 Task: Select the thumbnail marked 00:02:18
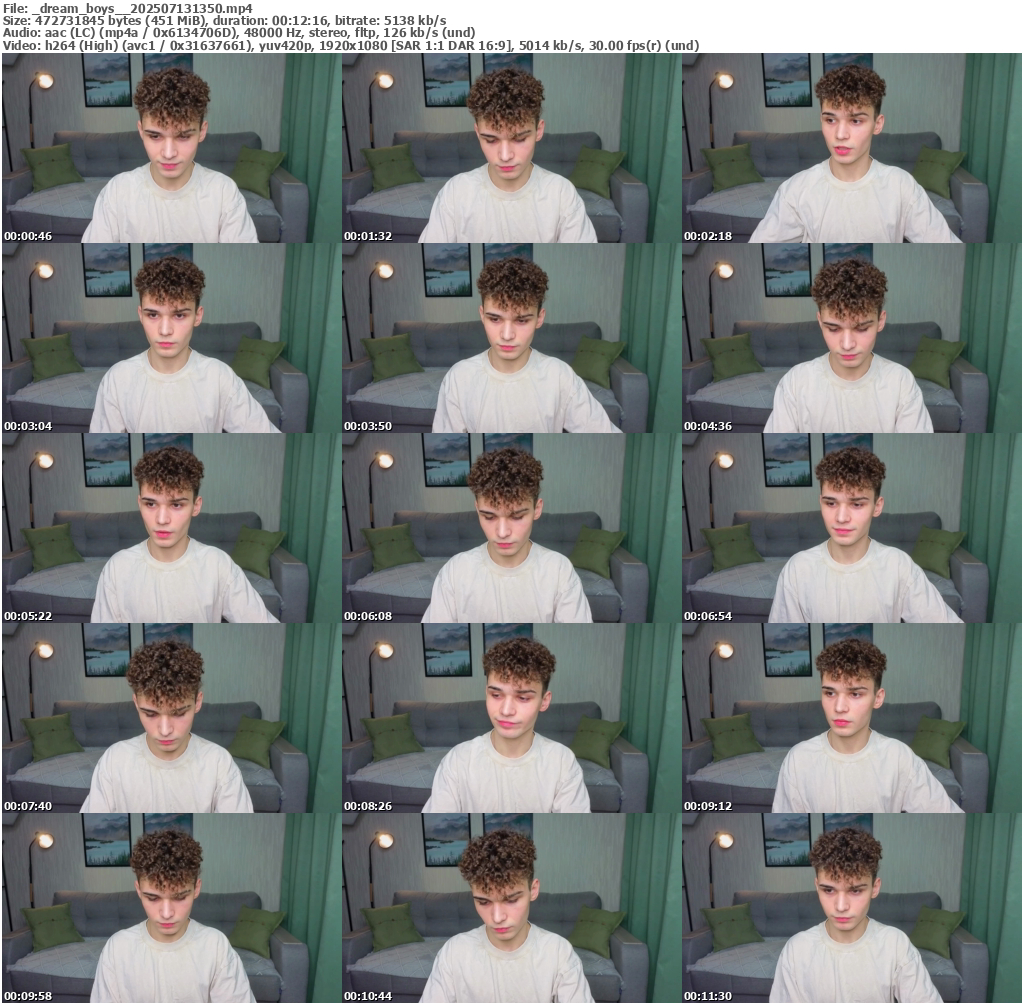(851, 148)
